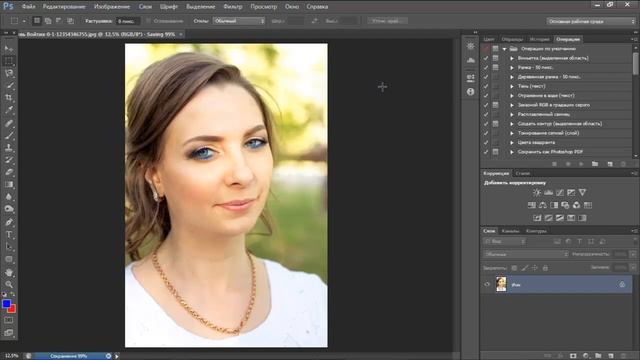Toggle checkmark for Тень (текст) action
Viewport: 640px width, 360px height.
pyautogui.click(x=486, y=86)
